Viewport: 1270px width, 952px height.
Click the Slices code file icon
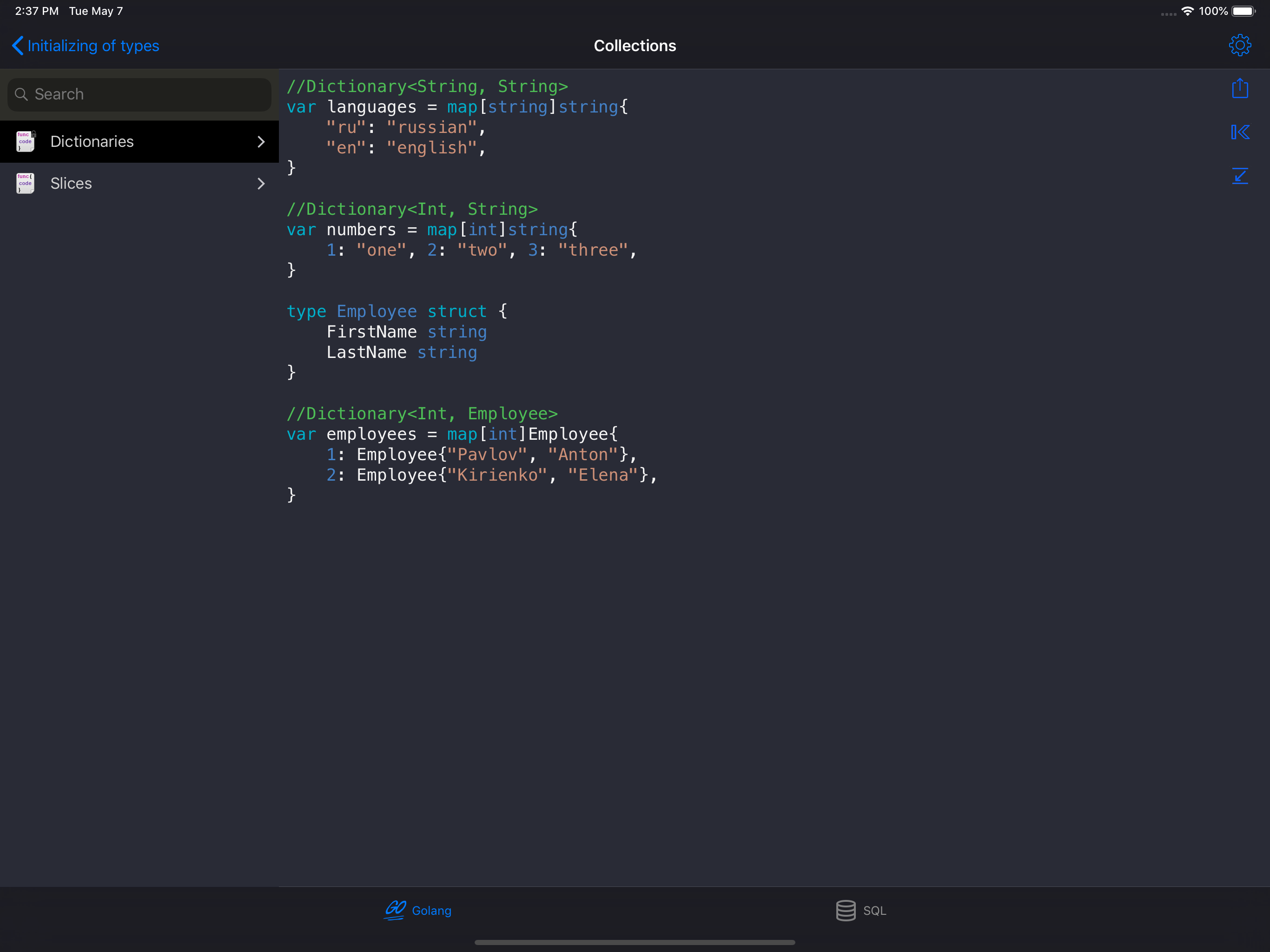coord(25,183)
